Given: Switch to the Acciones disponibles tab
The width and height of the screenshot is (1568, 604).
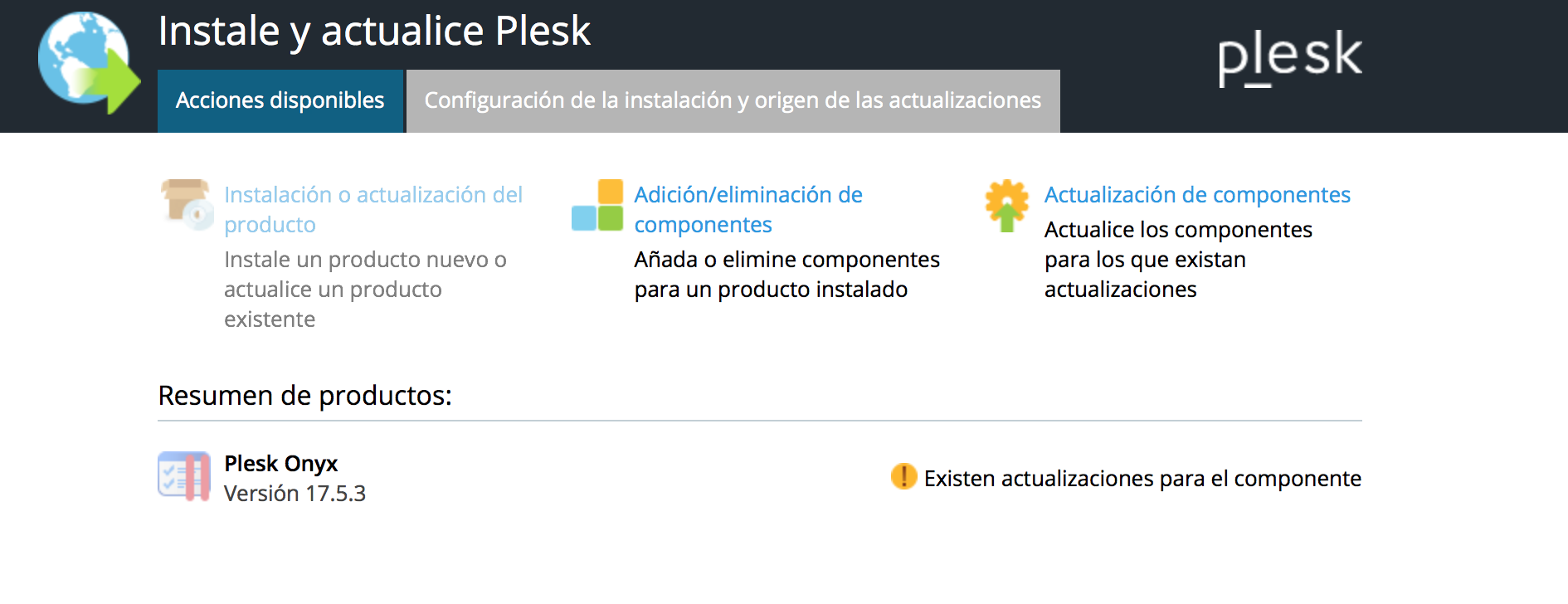Looking at the screenshot, I should [280, 100].
